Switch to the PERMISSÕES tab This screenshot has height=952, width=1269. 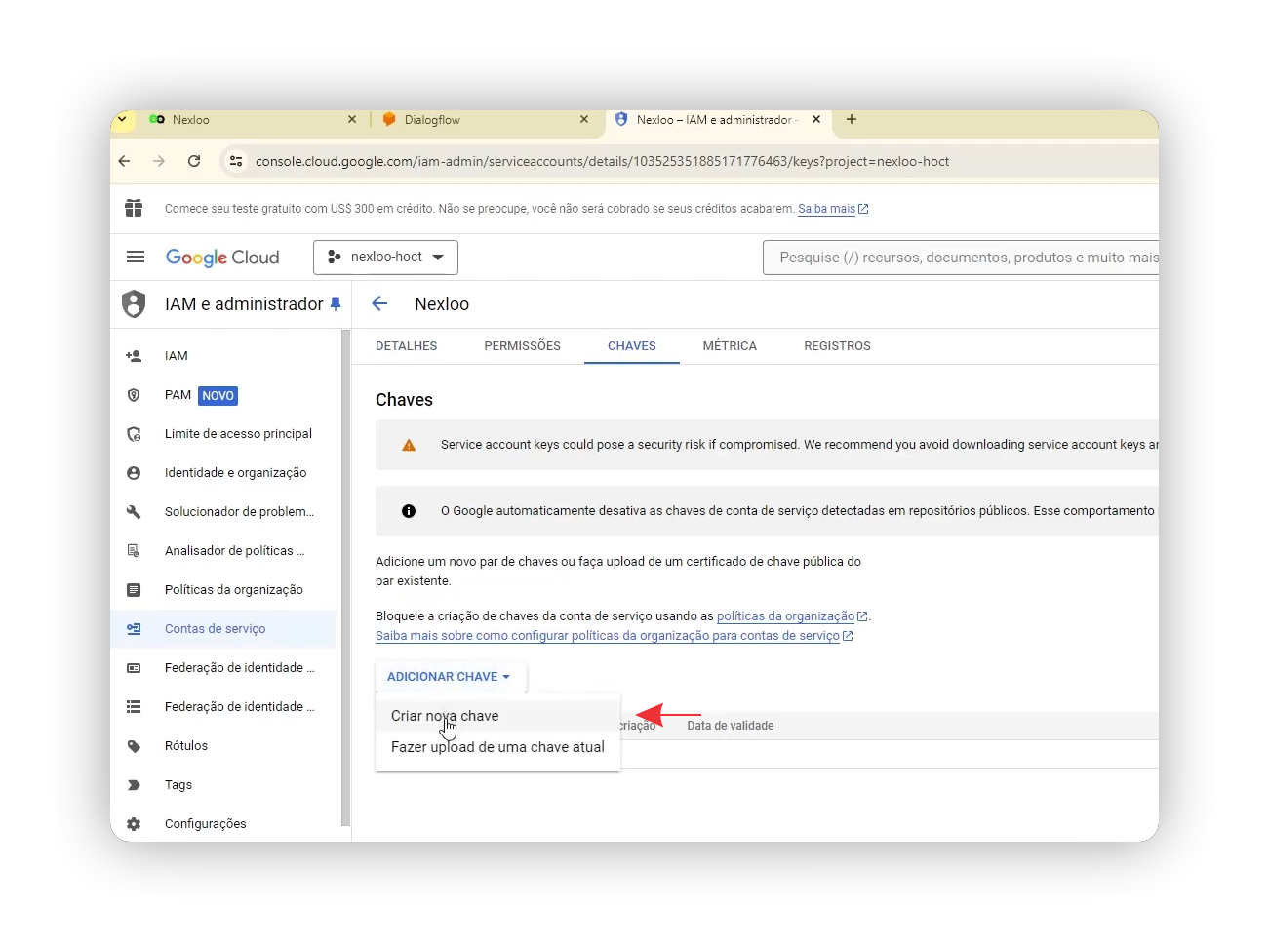point(522,346)
